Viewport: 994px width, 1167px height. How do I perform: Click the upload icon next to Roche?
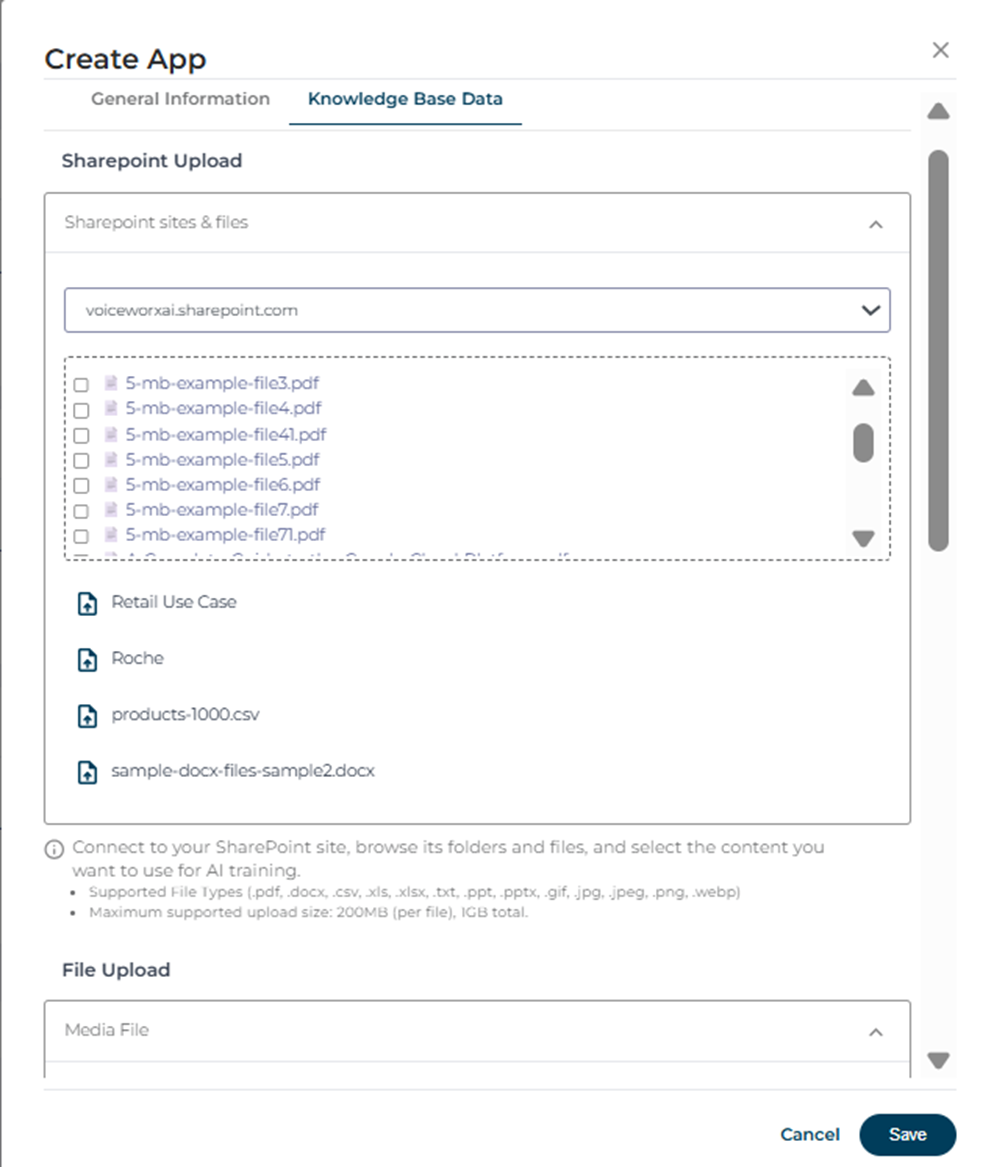tap(88, 659)
